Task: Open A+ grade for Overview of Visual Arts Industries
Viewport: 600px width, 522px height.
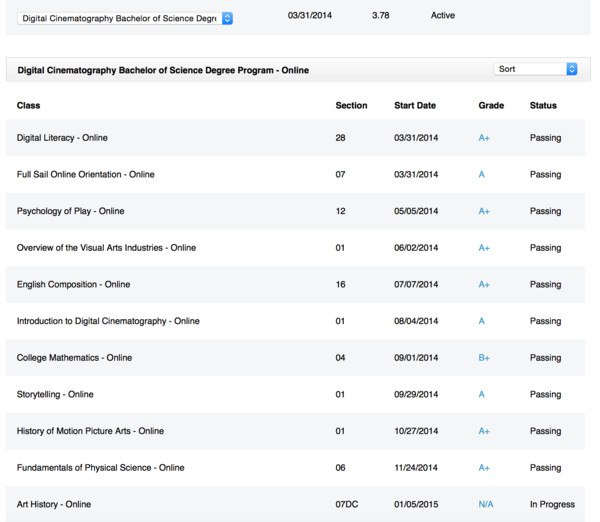Action: [484, 248]
